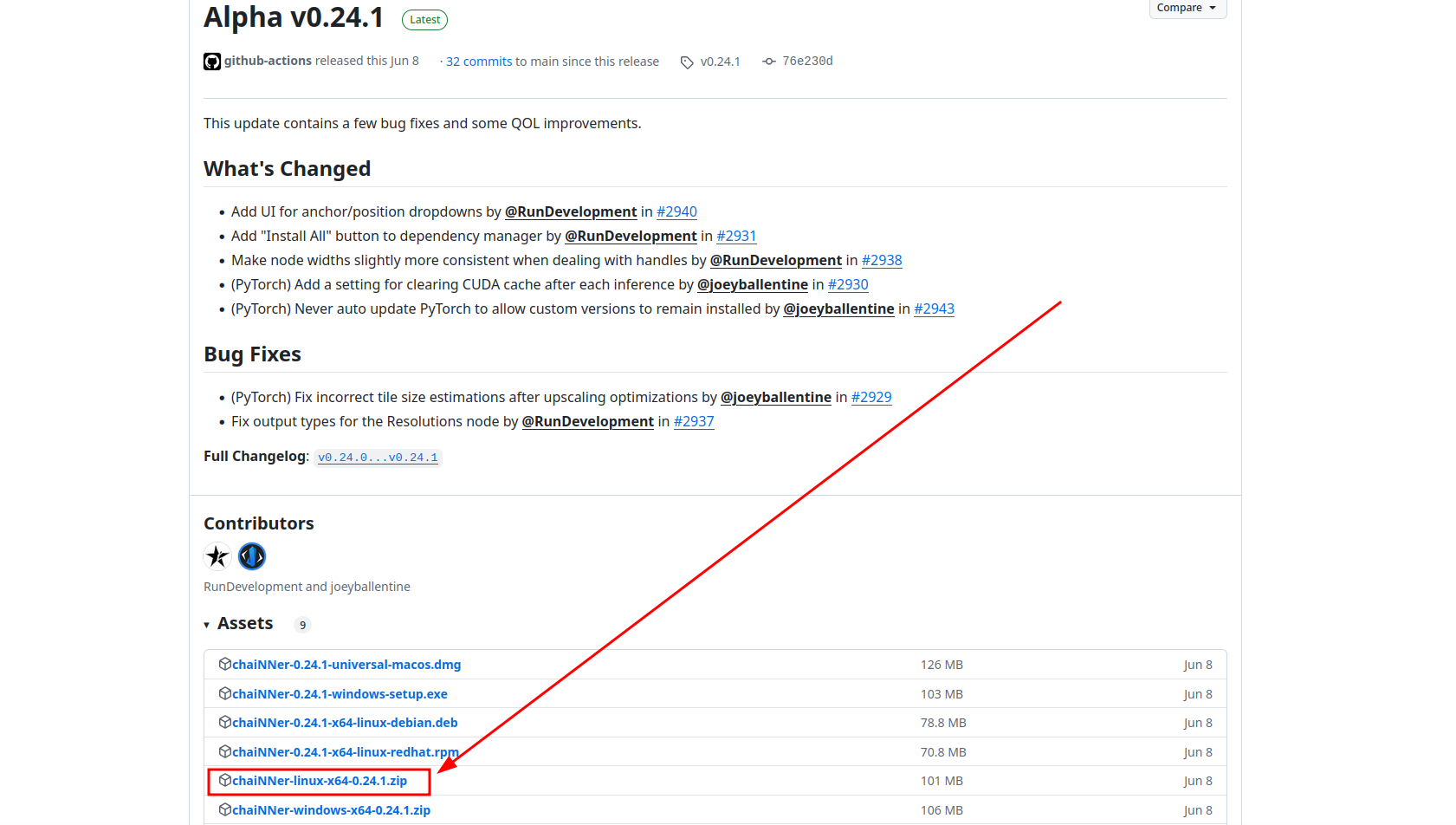Open @joeyballentine mention in auto update item
The image size is (1456, 825).
838,309
